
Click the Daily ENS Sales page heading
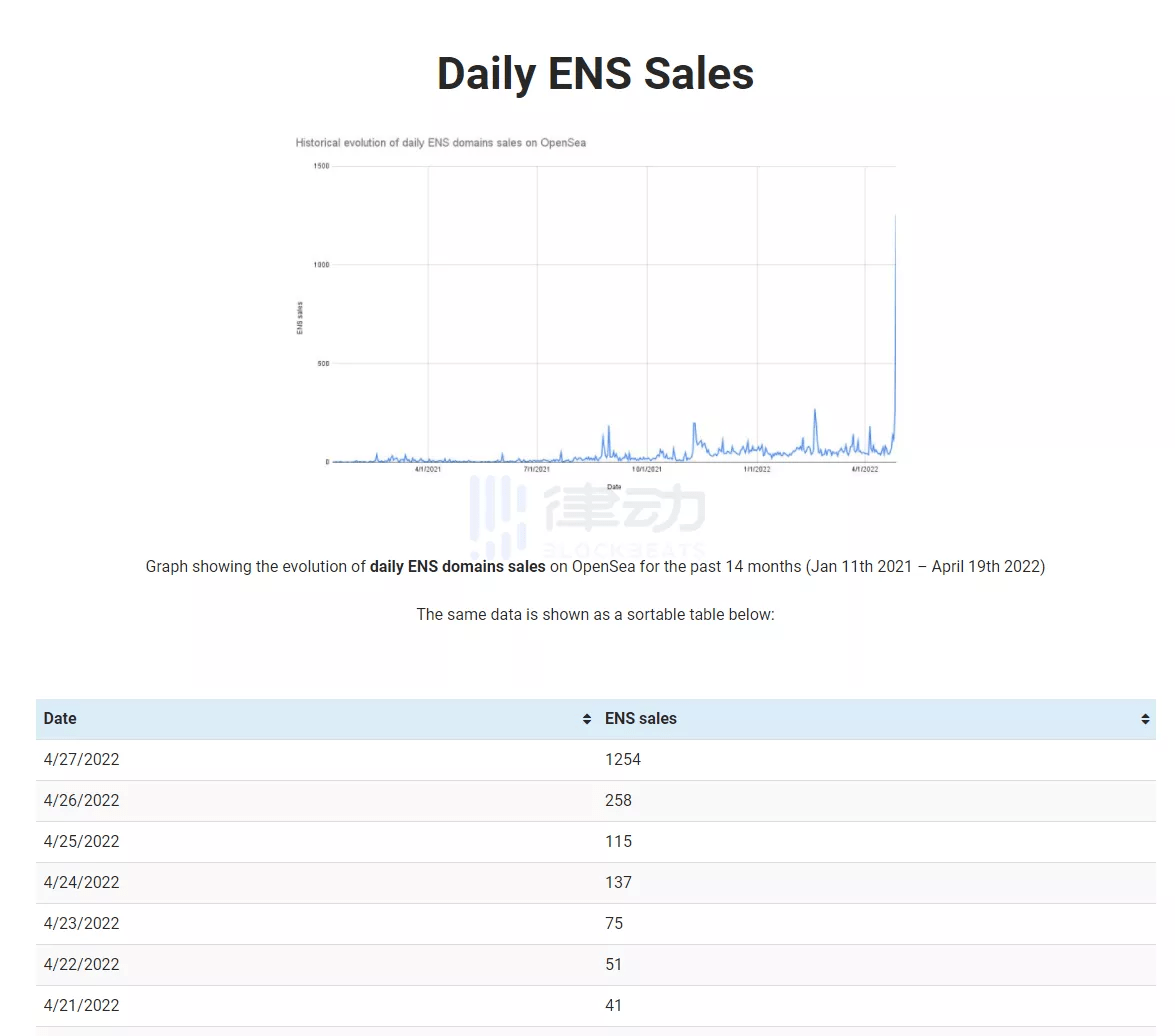tap(594, 73)
